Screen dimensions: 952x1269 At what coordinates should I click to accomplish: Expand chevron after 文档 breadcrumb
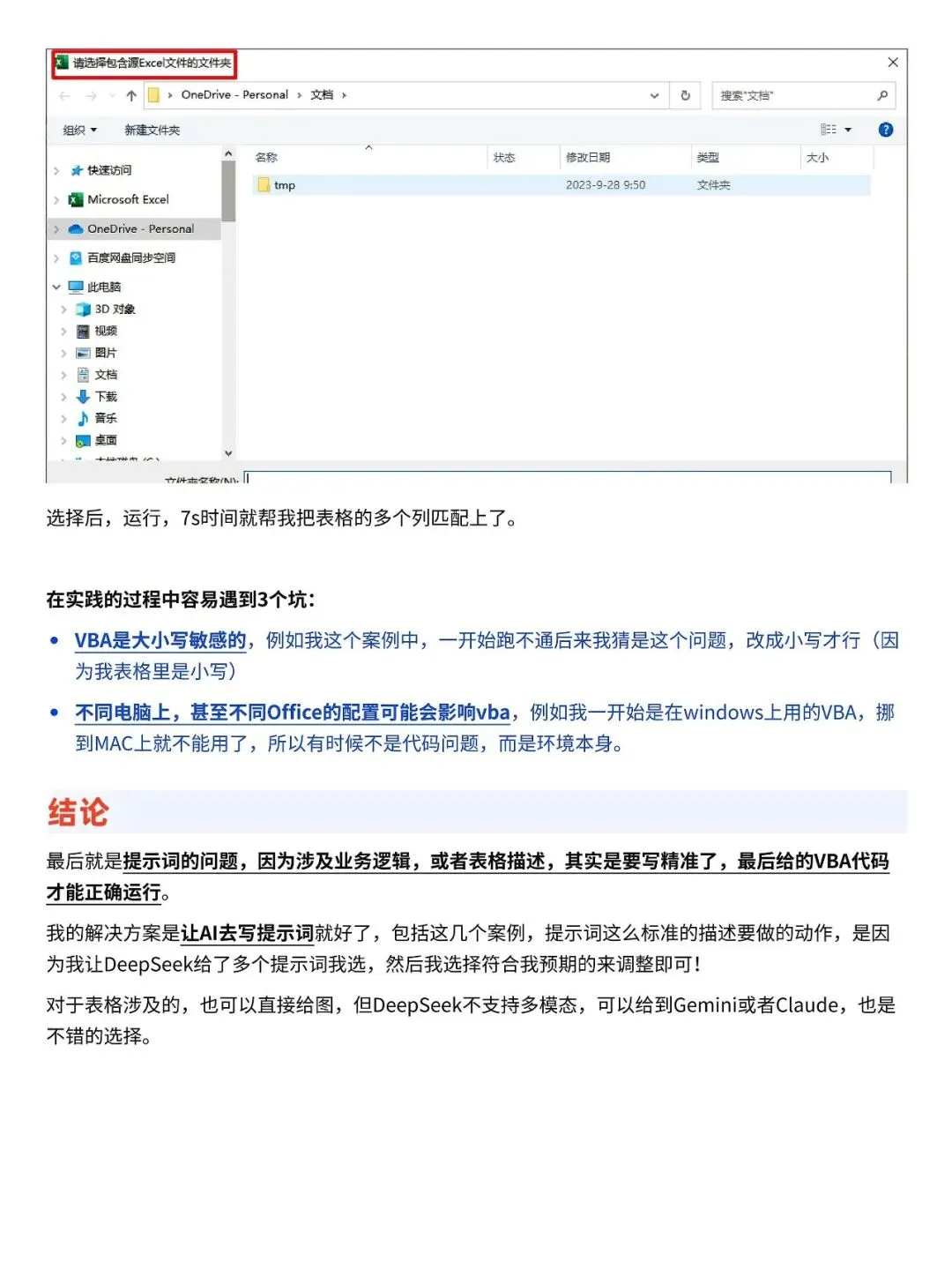click(344, 95)
